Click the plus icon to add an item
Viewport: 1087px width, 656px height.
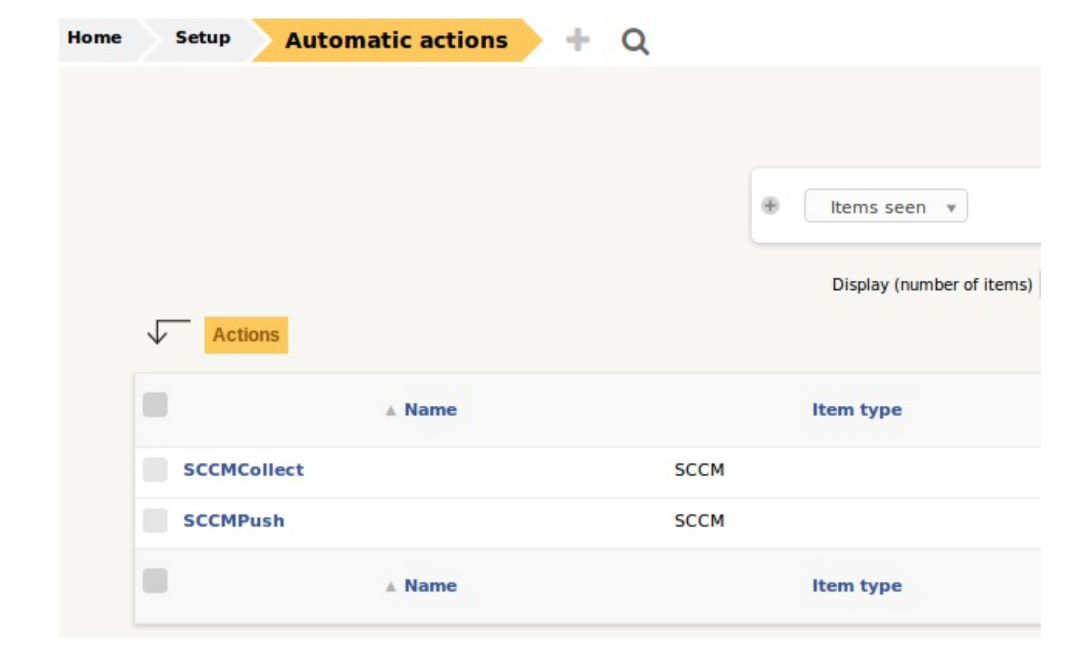[577, 40]
